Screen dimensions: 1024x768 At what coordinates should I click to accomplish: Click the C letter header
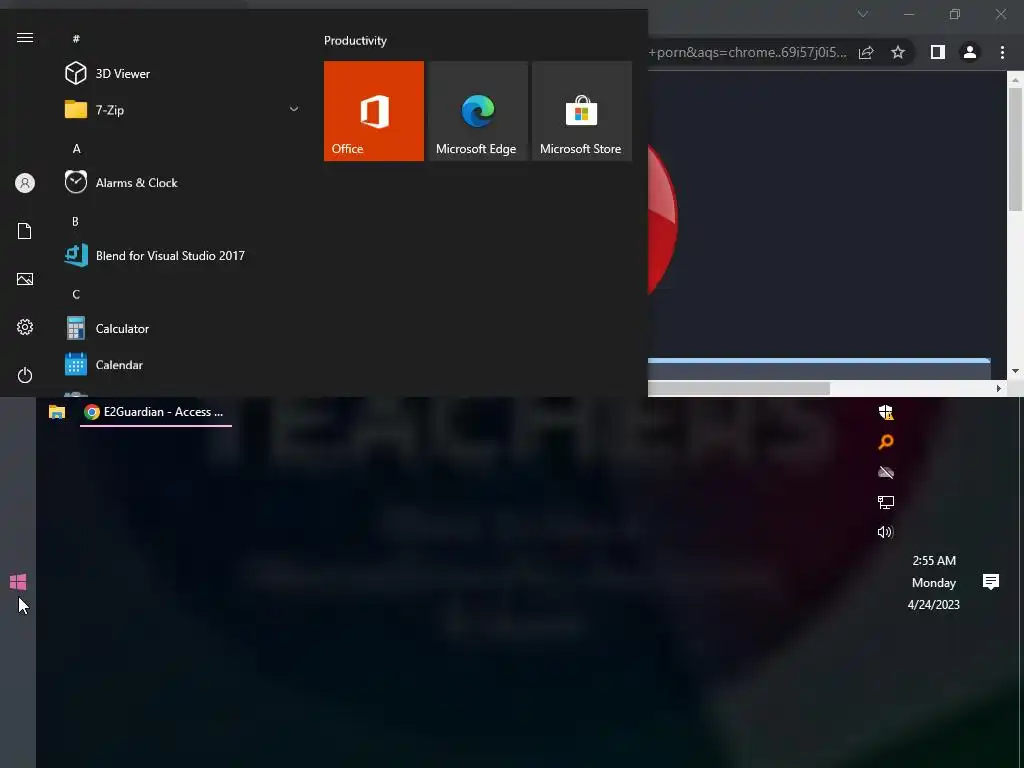[76, 295]
